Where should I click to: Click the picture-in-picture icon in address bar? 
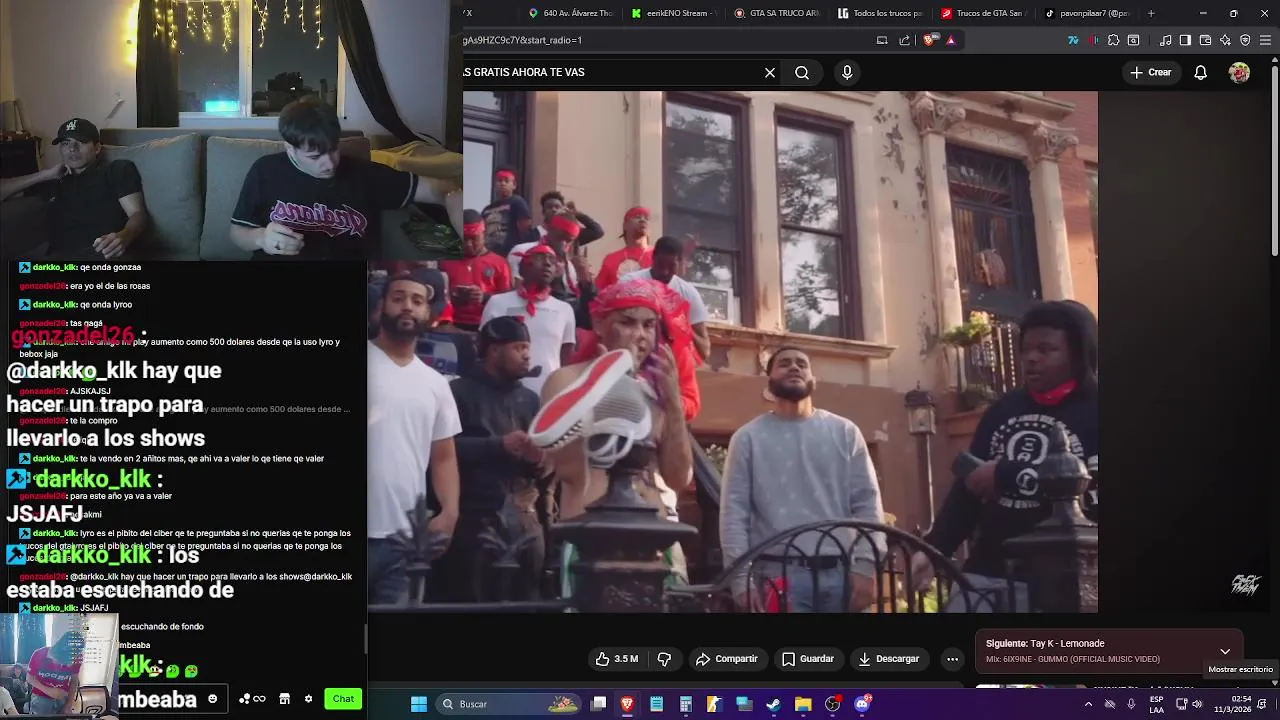[882, 40]
